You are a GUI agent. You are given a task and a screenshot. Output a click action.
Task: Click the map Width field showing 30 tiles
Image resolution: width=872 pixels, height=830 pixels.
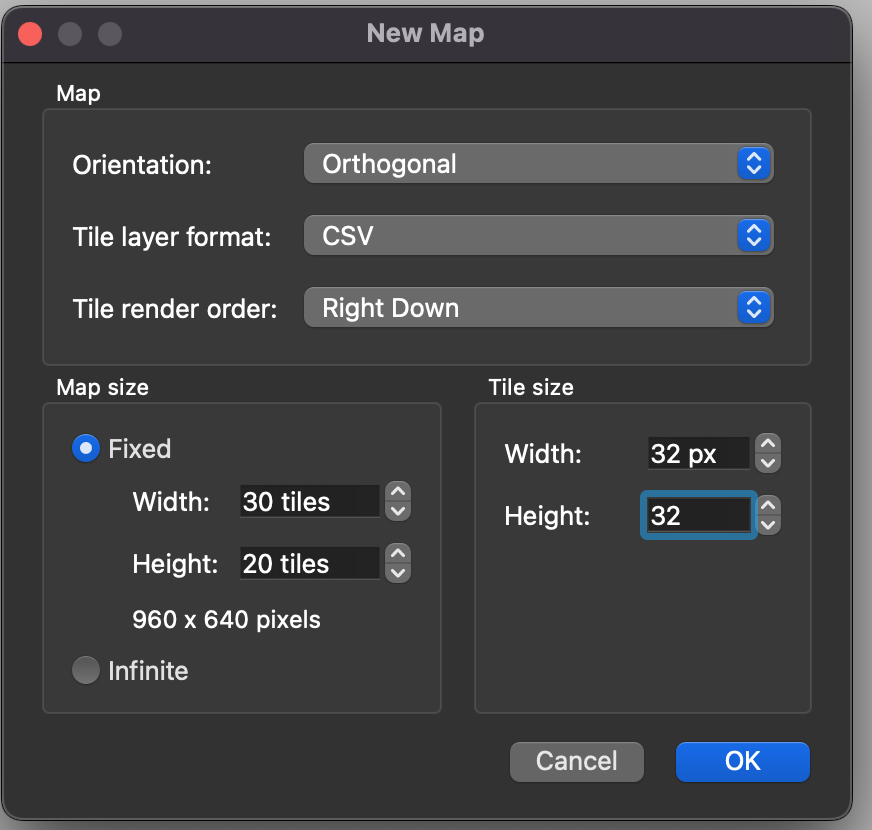click(310, 501)
